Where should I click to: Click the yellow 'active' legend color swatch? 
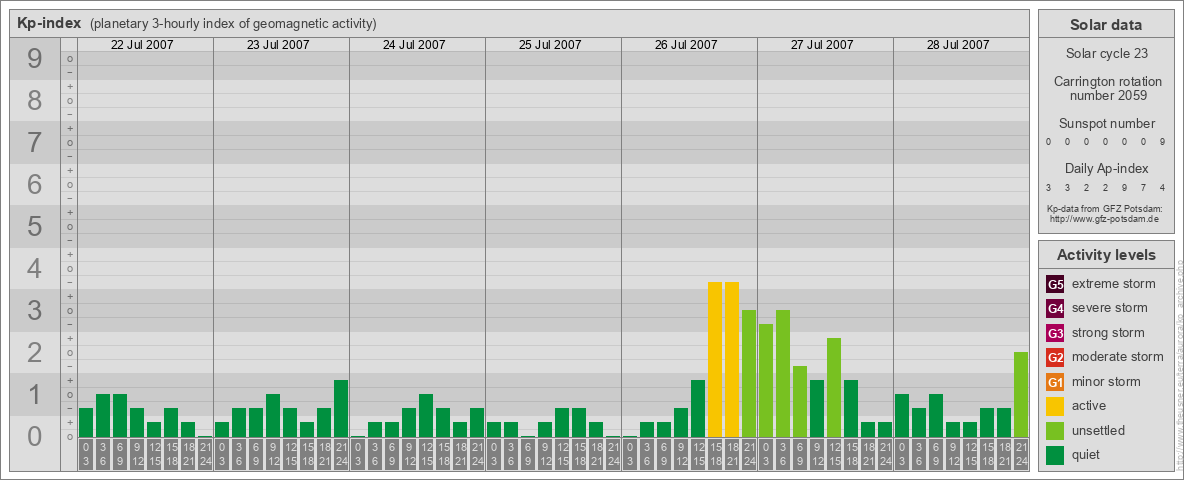[1055, 406]
